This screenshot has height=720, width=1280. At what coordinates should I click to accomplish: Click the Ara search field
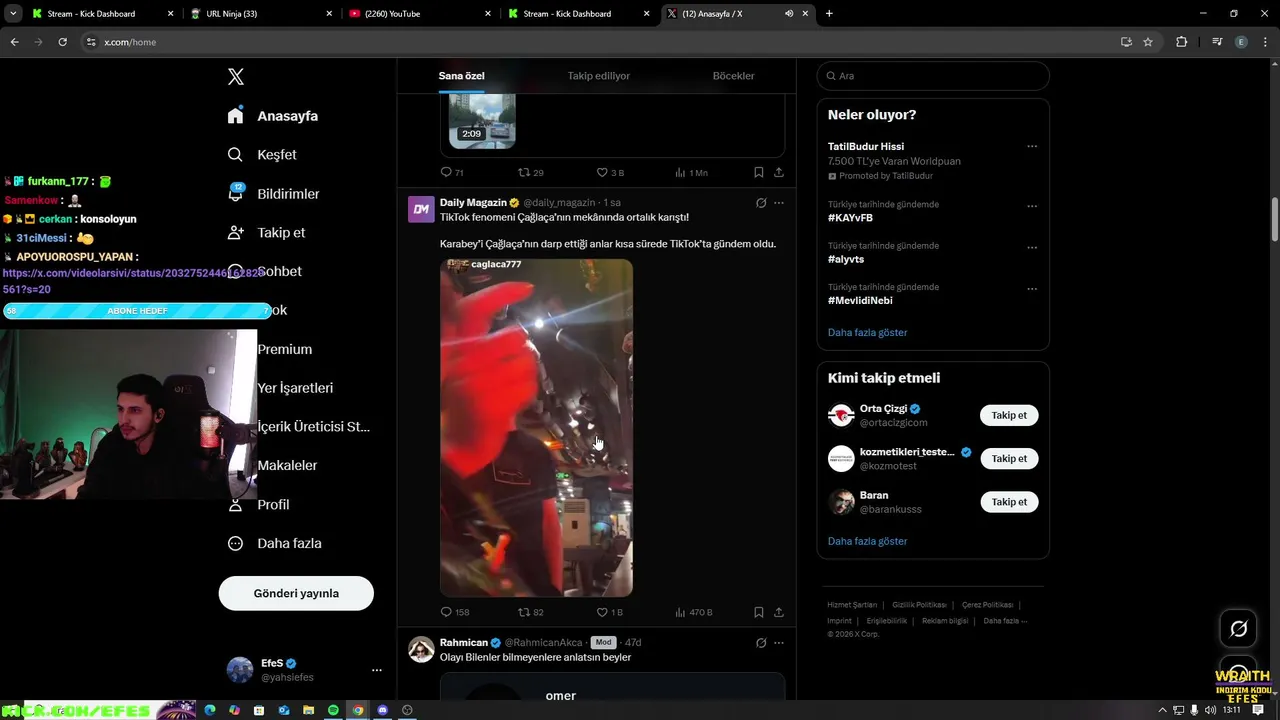(x=933, y=76)
